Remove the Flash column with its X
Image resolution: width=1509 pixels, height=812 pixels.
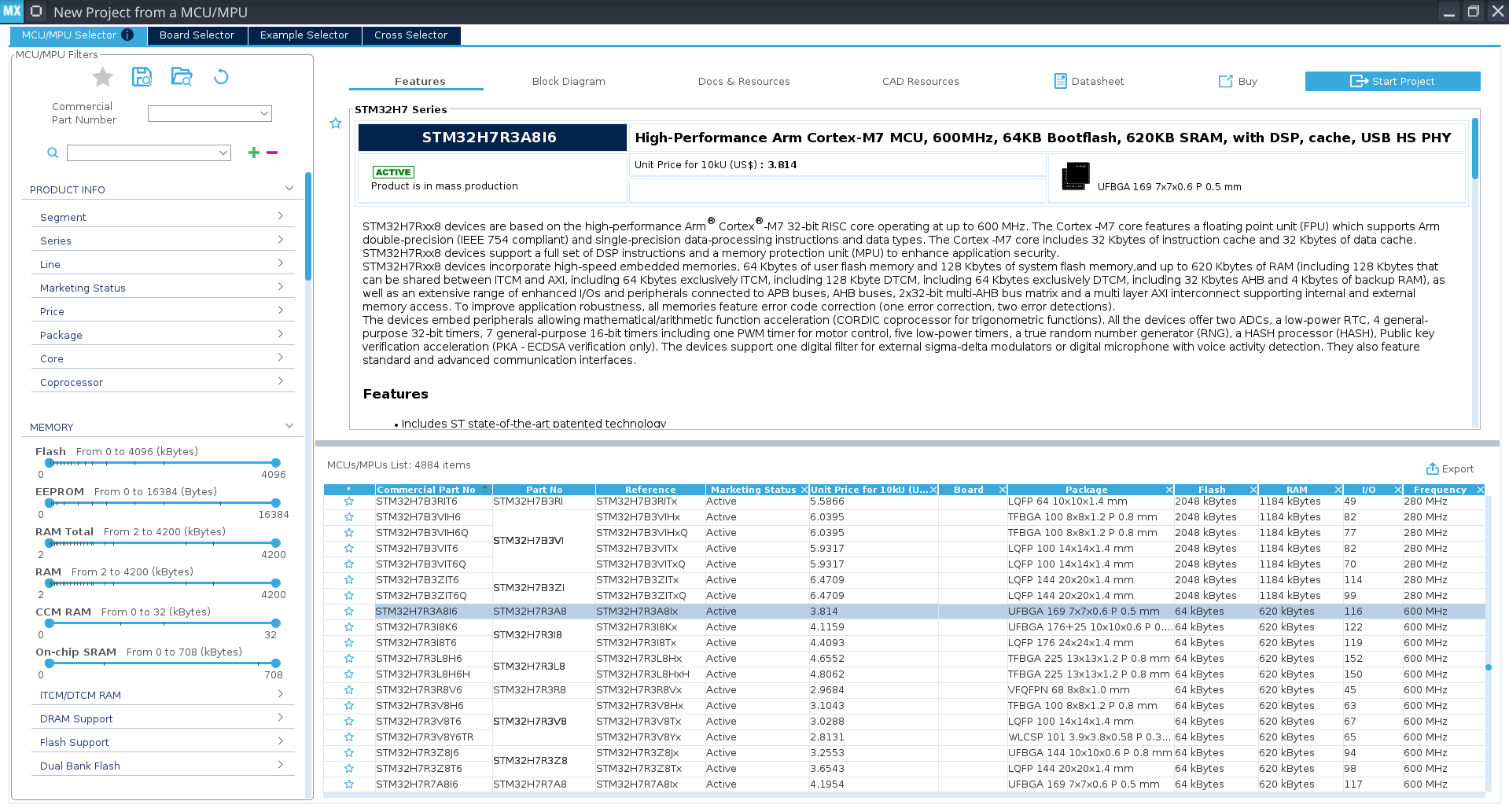(x=1253, y=490)
